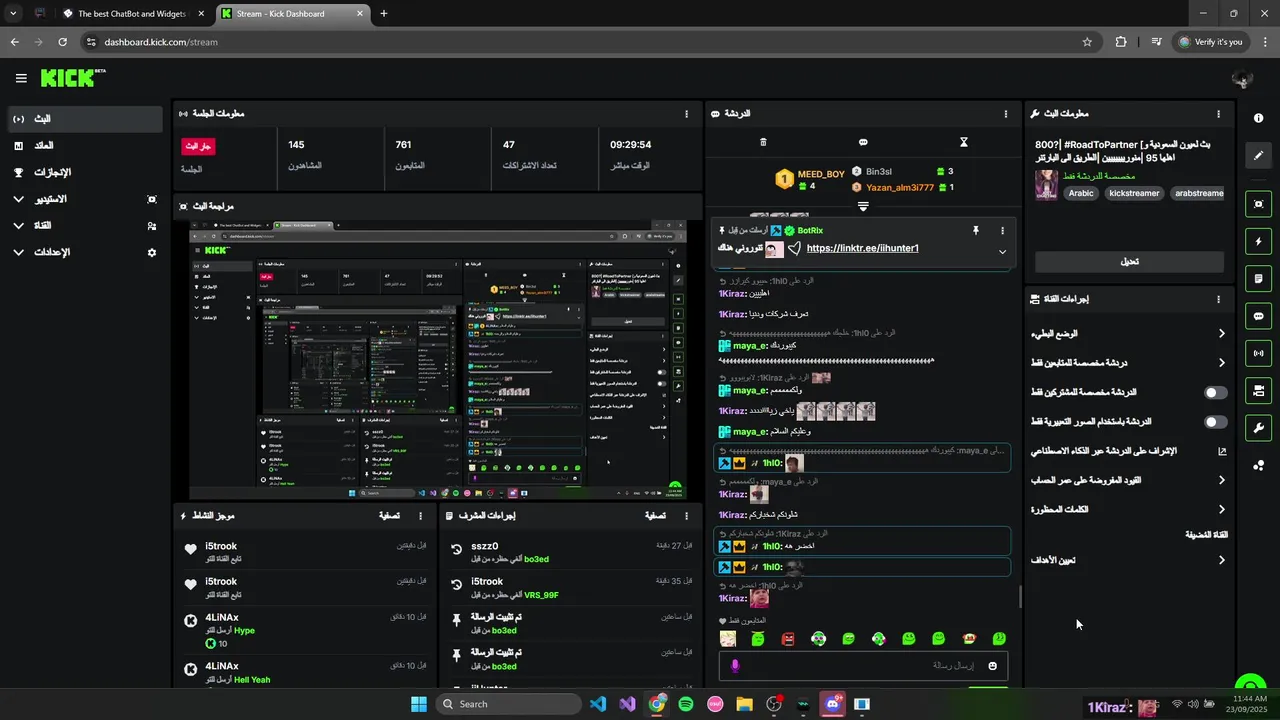This screenshot has height=720, width=1280.
Task: Expand banned words chevron
Action: [1221, 509]
